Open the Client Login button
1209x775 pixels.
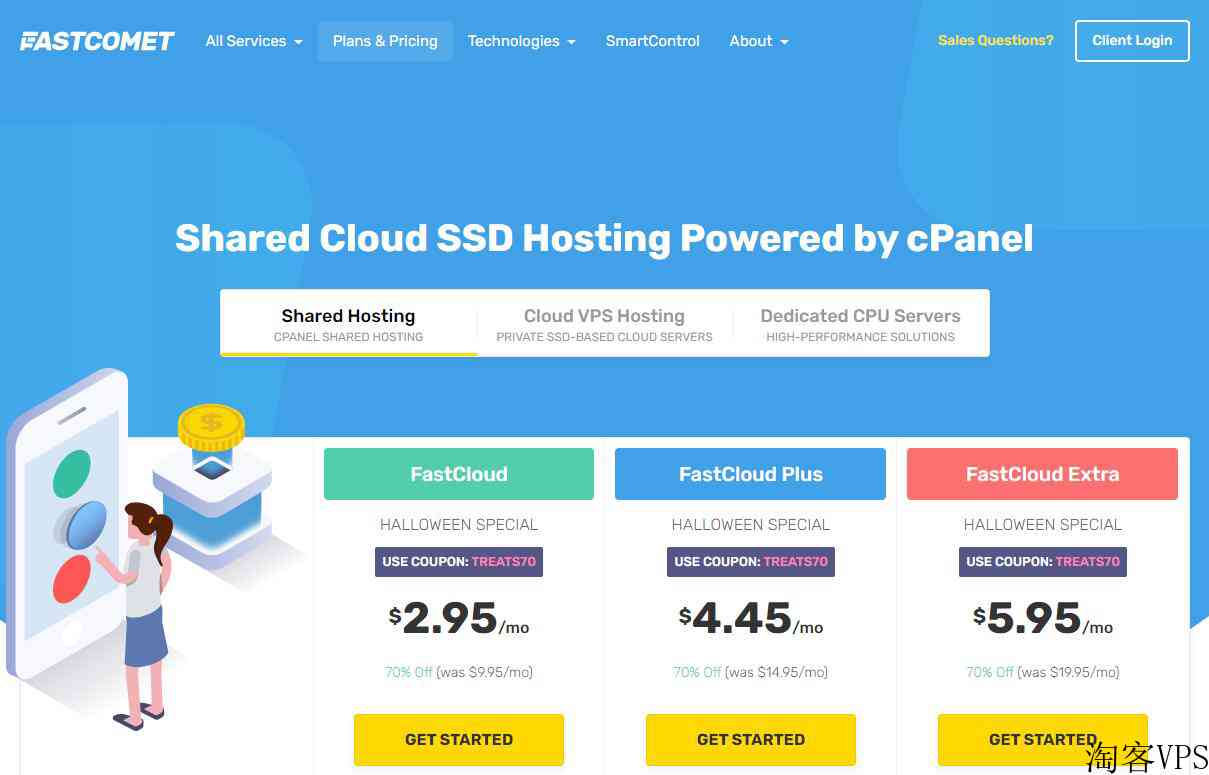[1132, 41]
